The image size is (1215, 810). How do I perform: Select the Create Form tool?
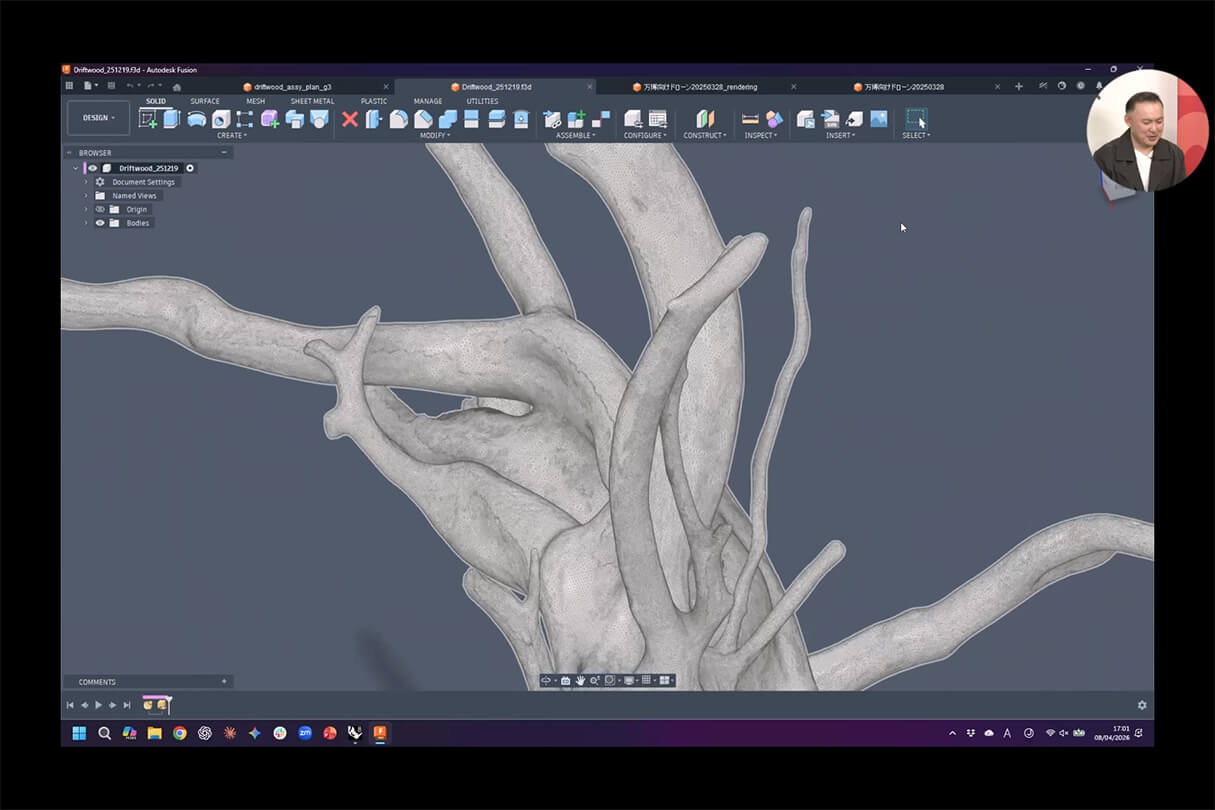pos(269,119)
